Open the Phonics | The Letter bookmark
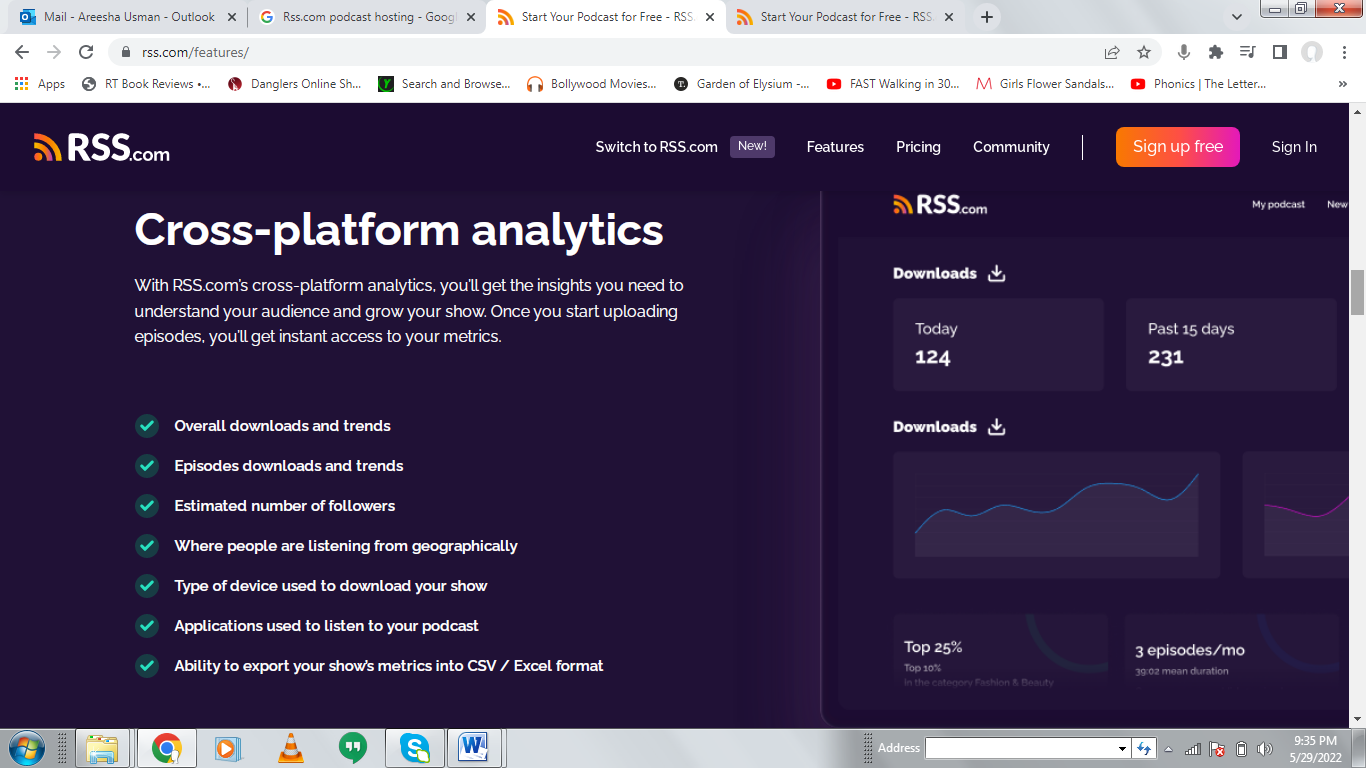The image size is (1366, 768). (1198, 84)
